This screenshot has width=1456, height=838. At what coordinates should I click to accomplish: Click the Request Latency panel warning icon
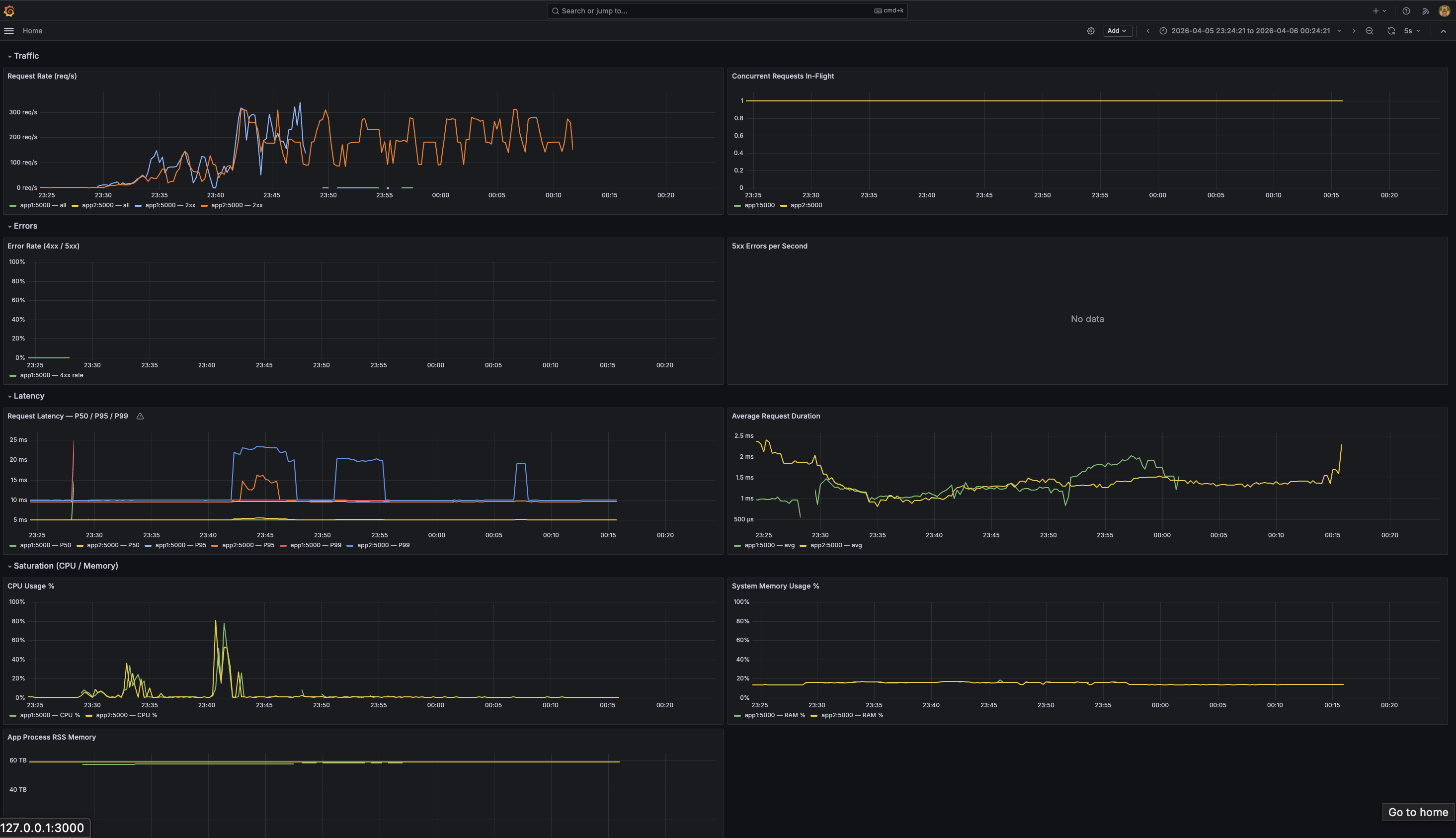(x=140, y=416)
